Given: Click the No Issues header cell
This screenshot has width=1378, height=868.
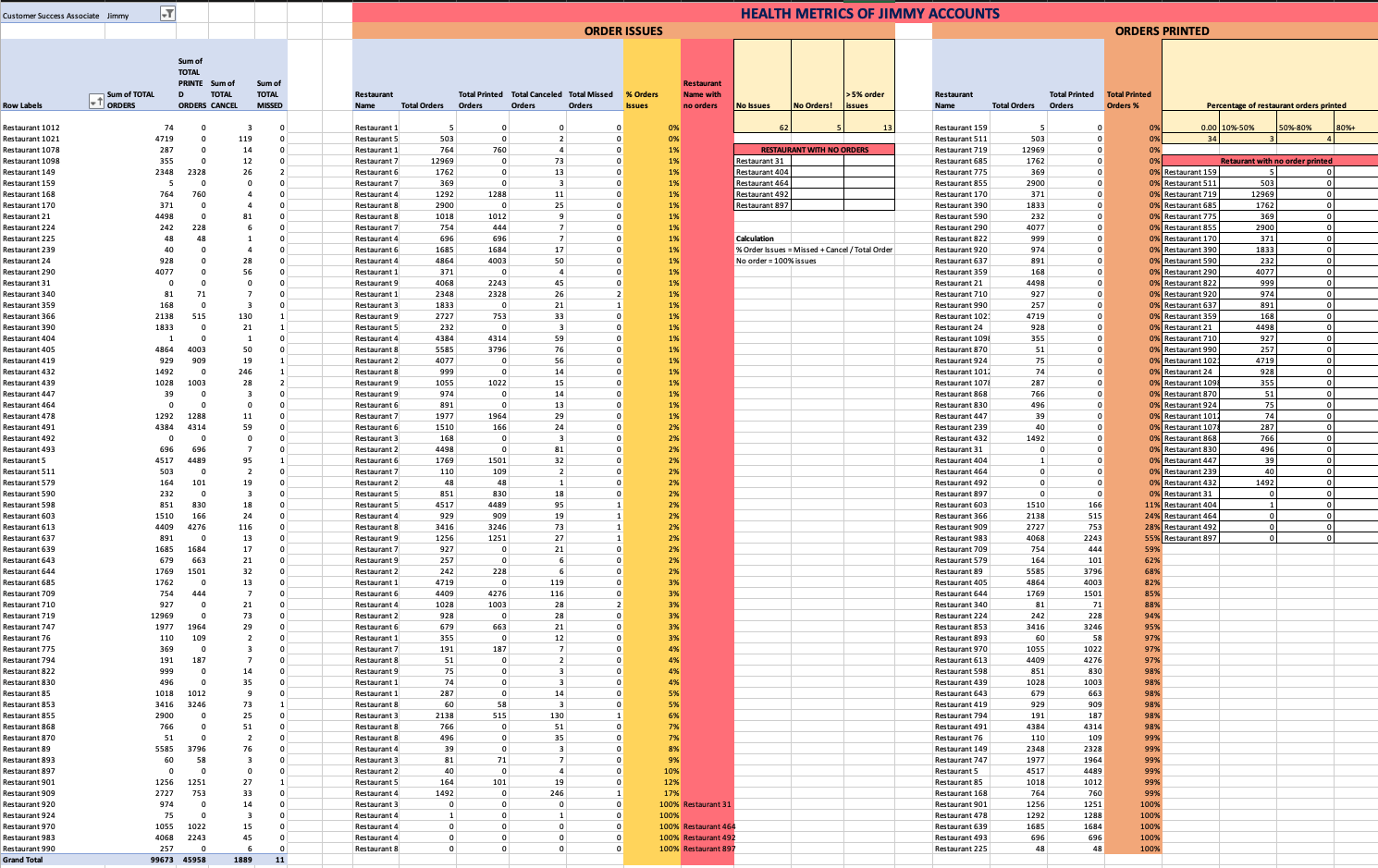Looking at the screenshot, I should coord(761,105).
